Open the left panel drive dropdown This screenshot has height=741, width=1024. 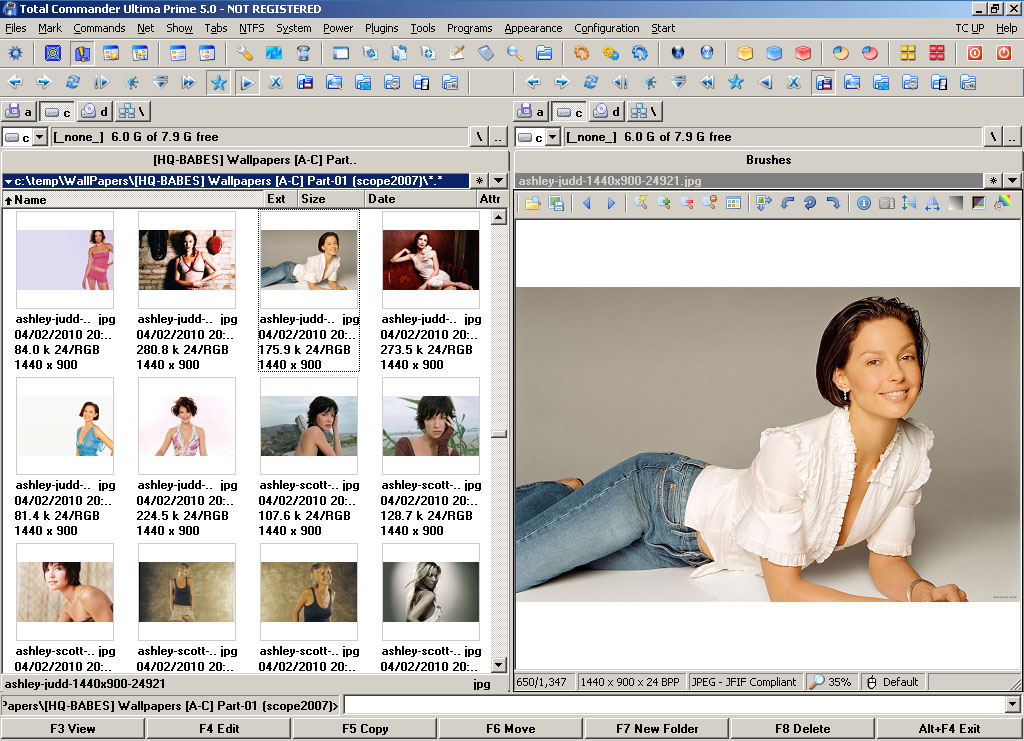click(40, 137)
